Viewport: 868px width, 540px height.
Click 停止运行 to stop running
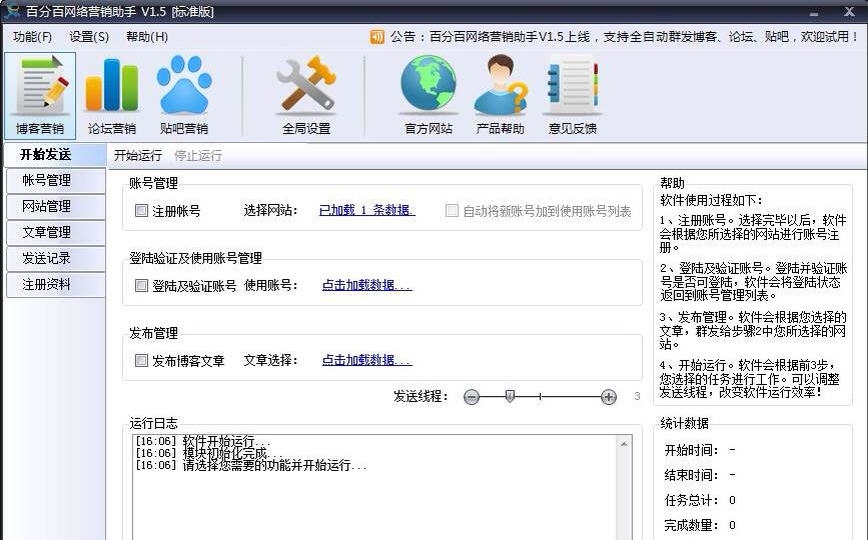(198, 156)
